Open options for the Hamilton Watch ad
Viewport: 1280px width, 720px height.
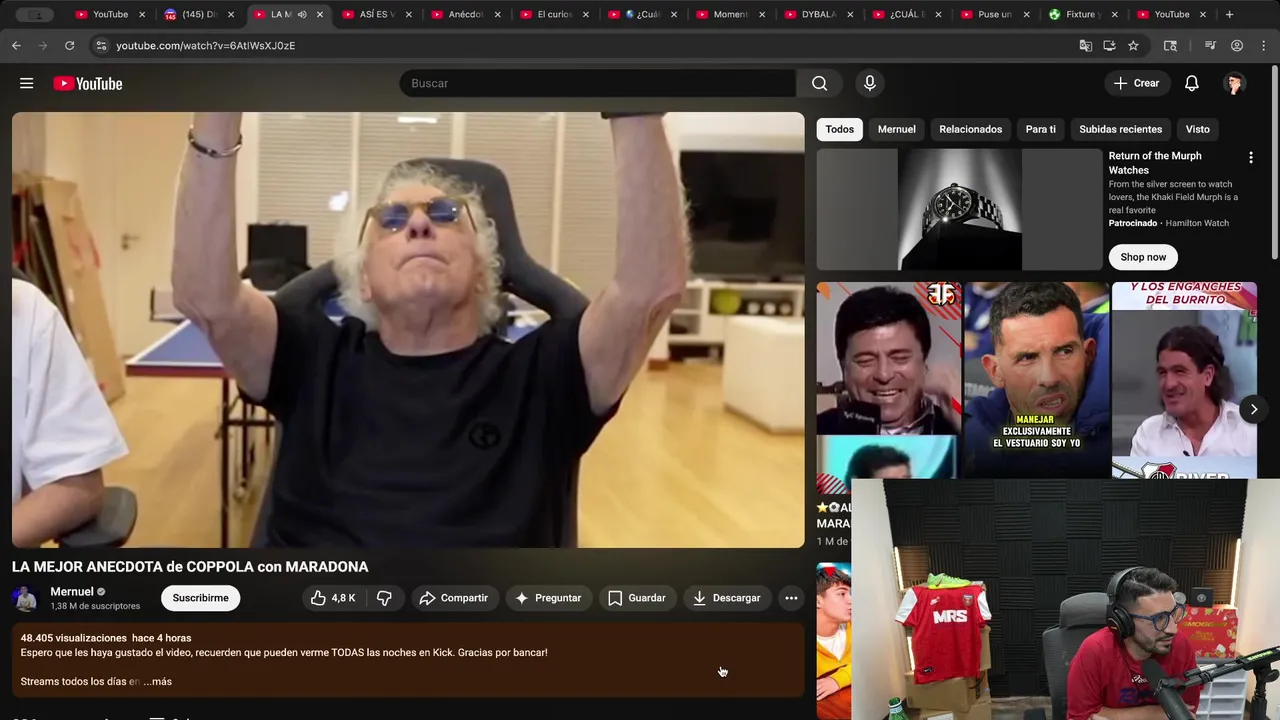click(x=1250, y=158)
